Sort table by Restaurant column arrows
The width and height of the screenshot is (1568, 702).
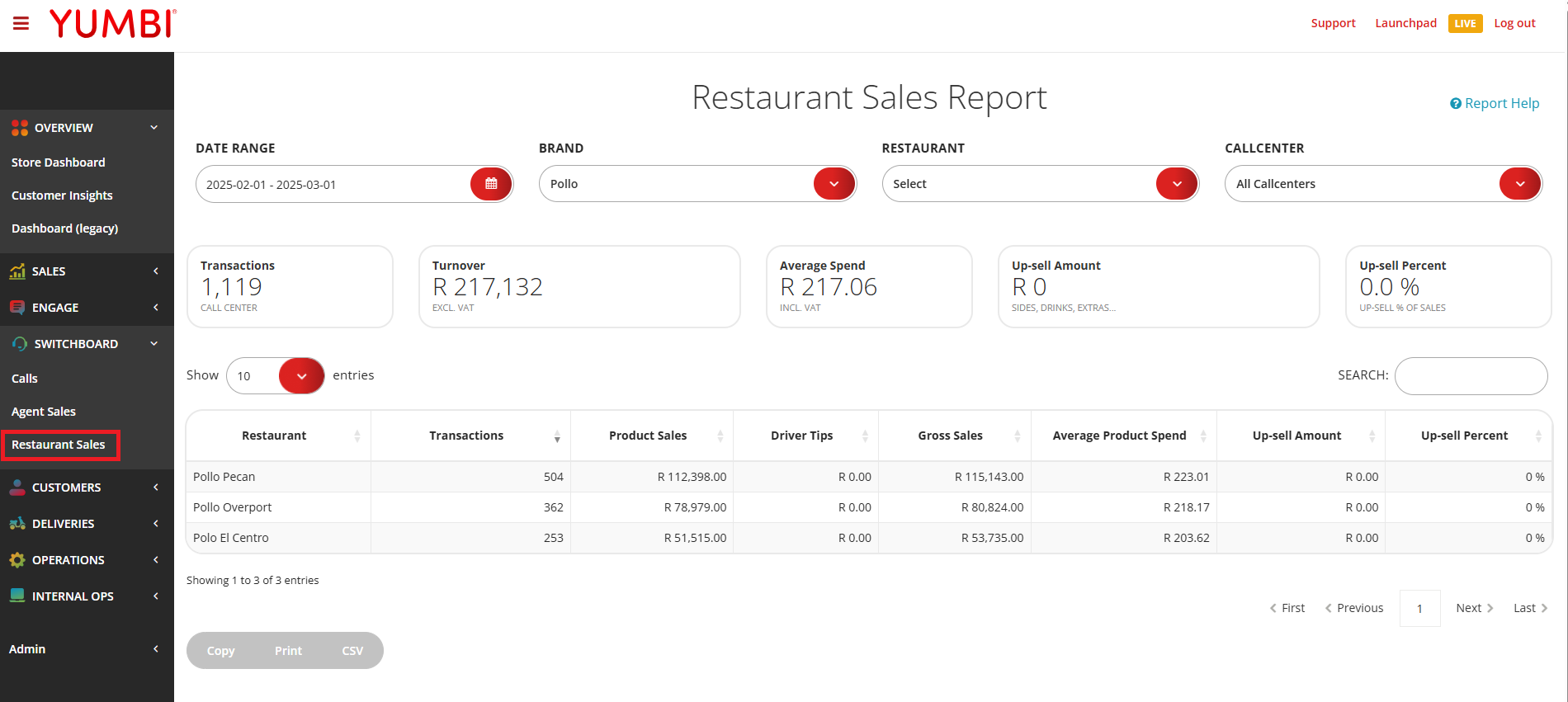(x=357, y=436)
